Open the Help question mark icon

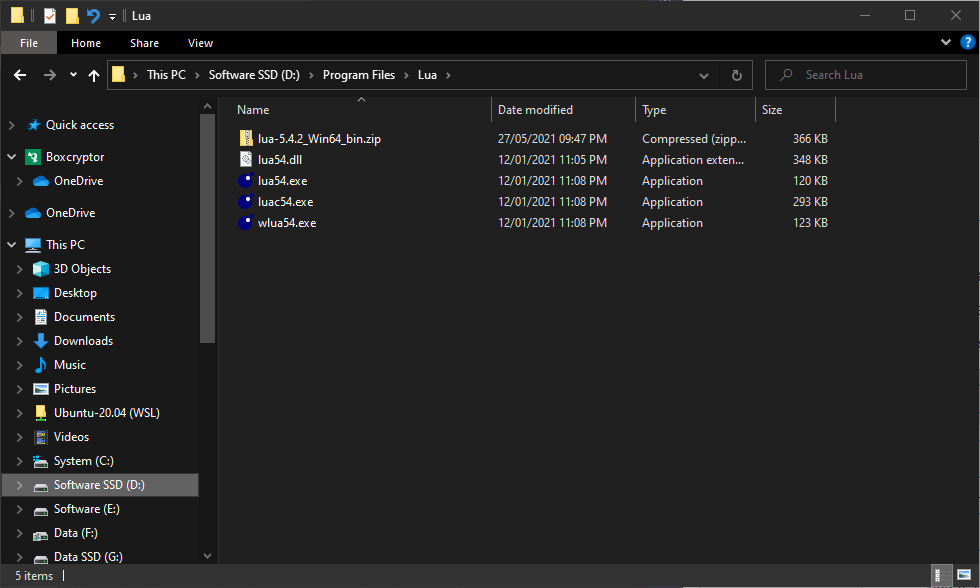[968, 42]
